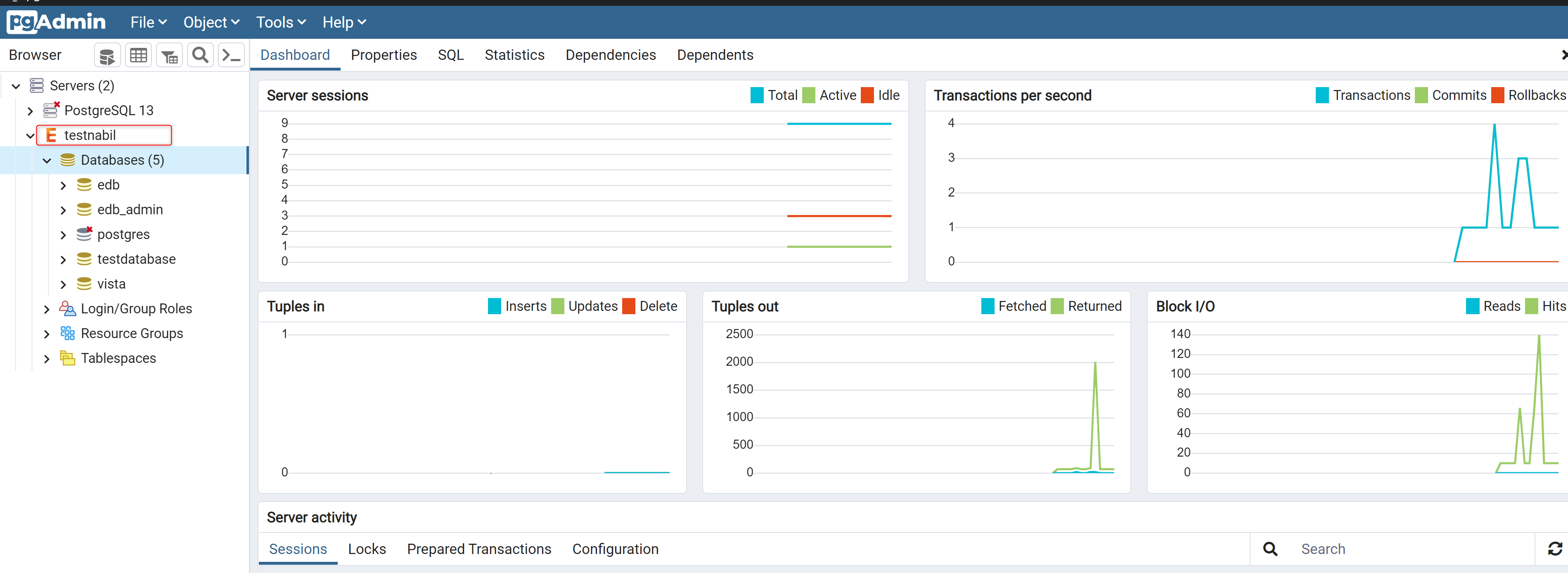Click the Databases folder icon

point(68,160)
